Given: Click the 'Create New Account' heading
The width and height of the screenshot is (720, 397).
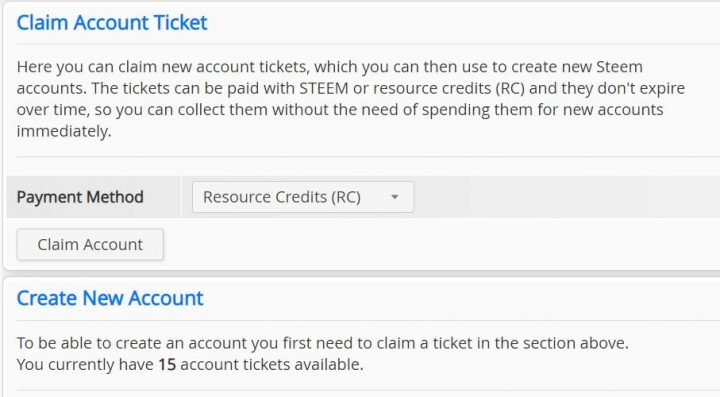Looking at the screenshot, I should pos(110,298).
